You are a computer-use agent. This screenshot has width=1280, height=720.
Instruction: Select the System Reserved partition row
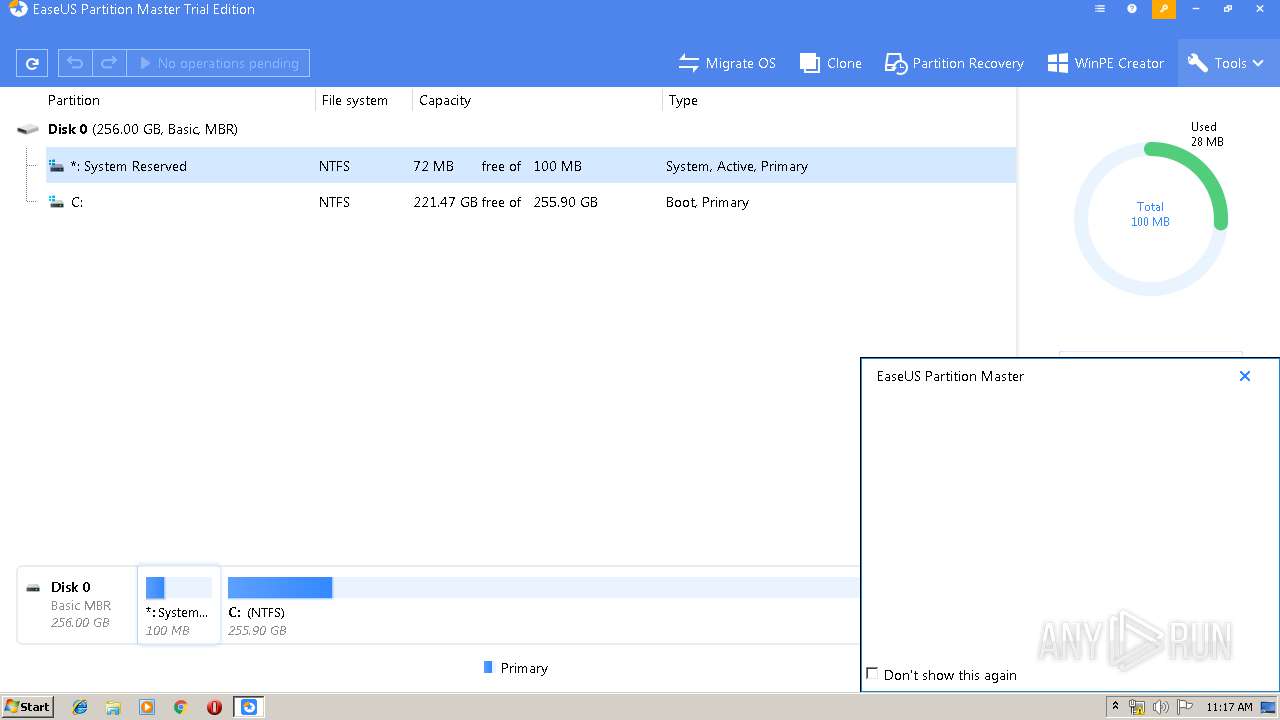tap(531, 166)
